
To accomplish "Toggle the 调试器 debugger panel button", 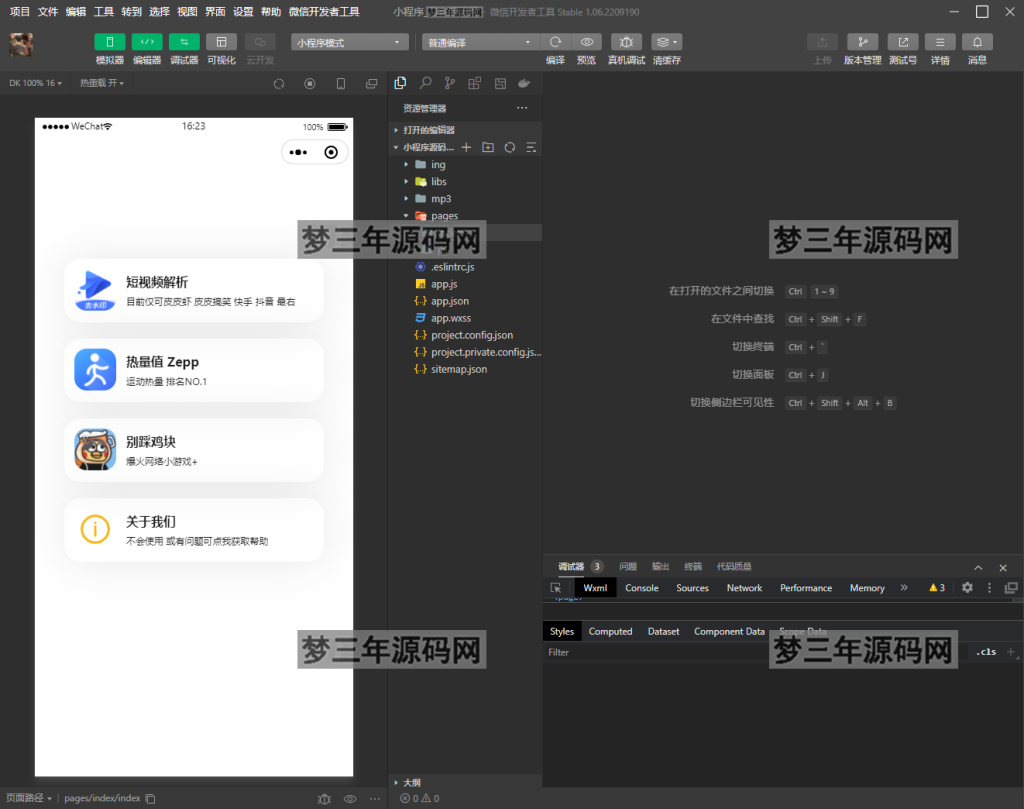I will (x=184, y=42).
